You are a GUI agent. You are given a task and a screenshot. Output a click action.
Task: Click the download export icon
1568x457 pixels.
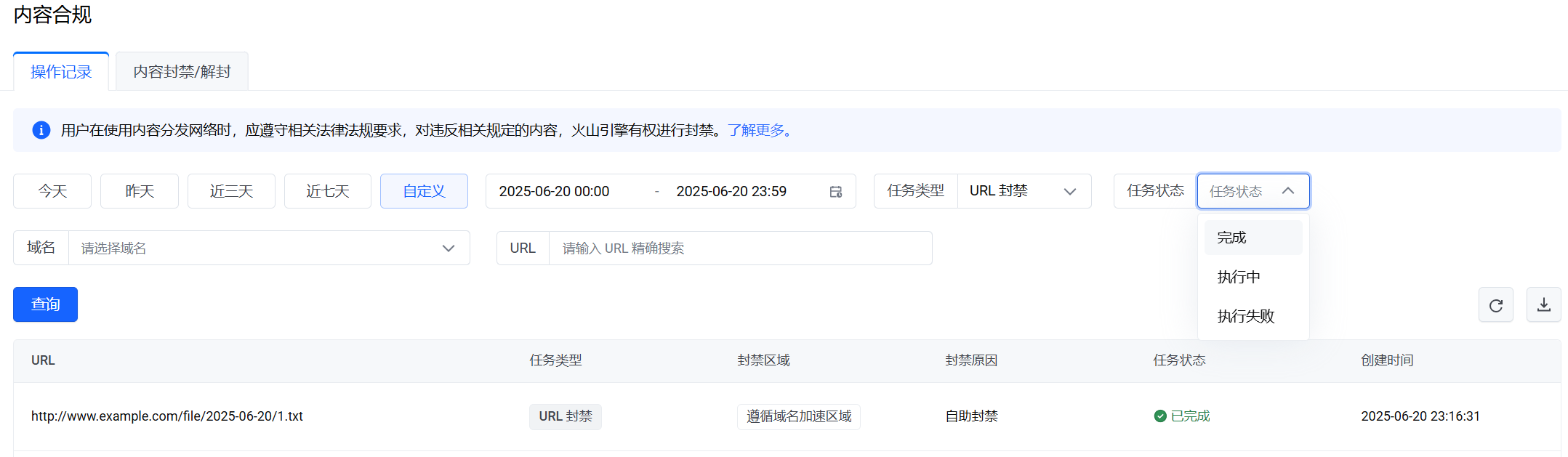[1543, 305]
